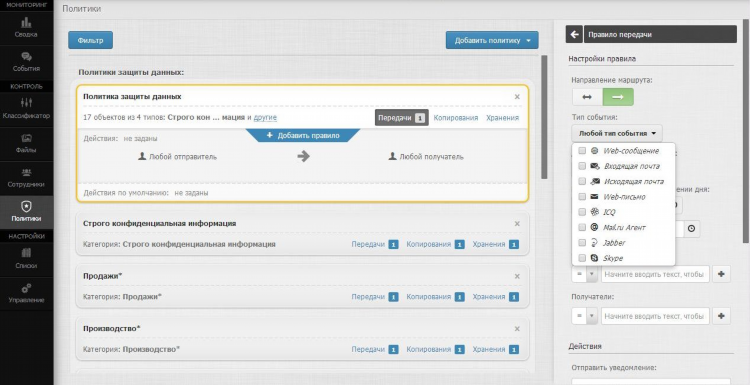Open the Добавить политику dropdown
750x385 pixels.
point(492,41)
